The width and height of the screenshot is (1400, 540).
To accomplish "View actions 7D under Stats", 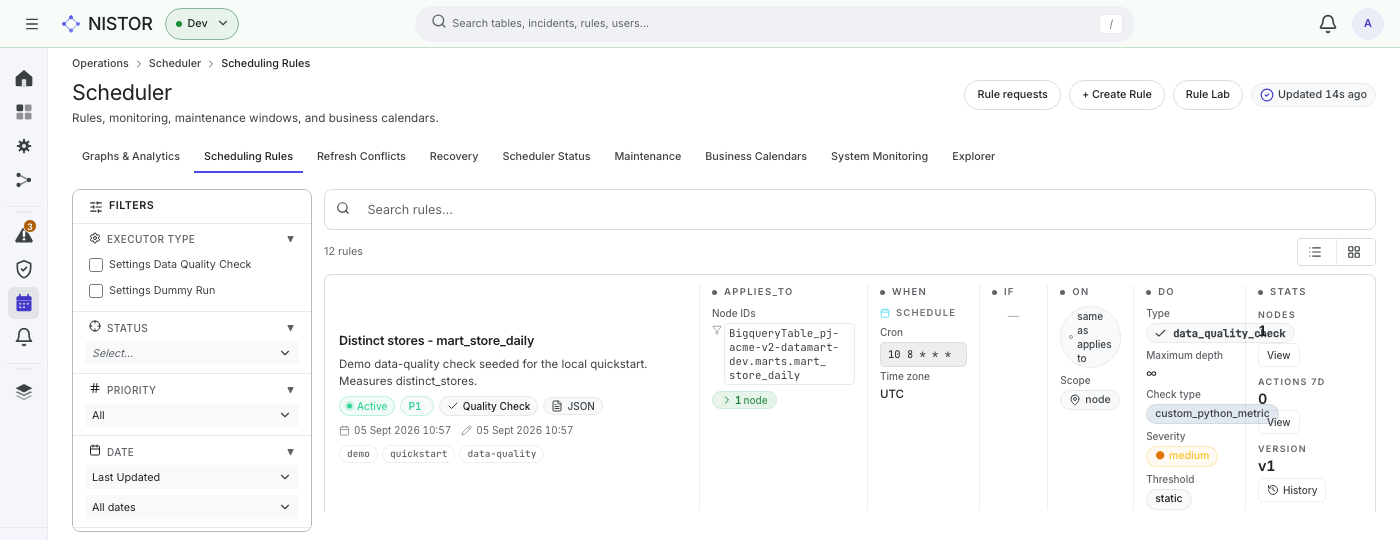I will click(x=1278, y=422).
